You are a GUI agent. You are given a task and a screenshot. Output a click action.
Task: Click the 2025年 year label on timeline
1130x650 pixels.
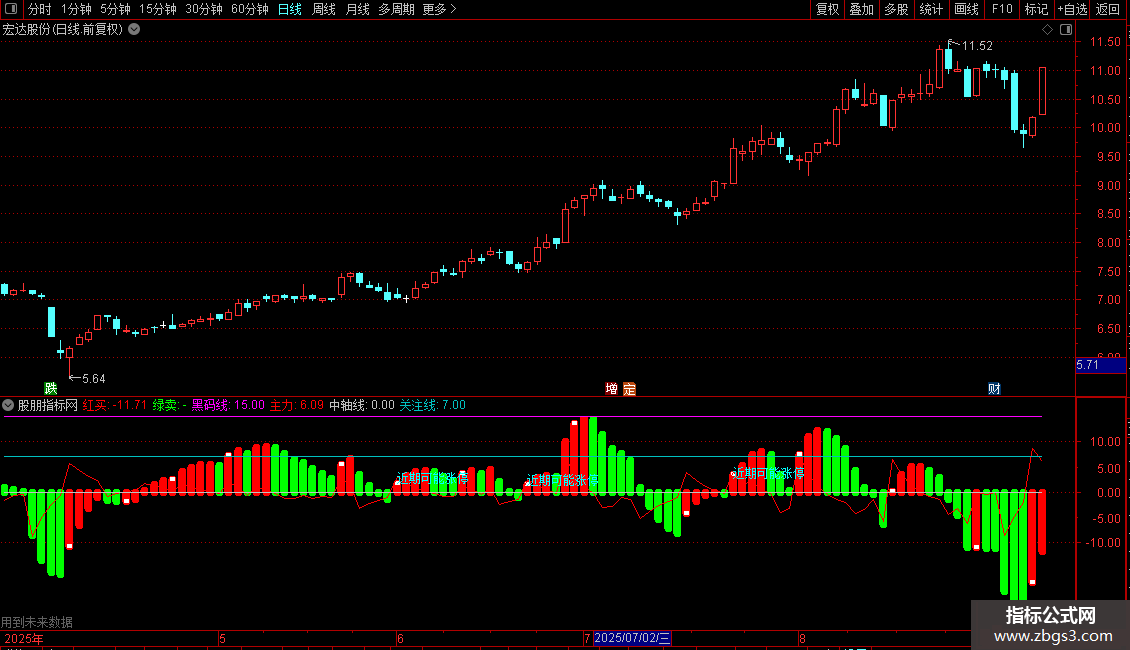[x=24, y=638]
